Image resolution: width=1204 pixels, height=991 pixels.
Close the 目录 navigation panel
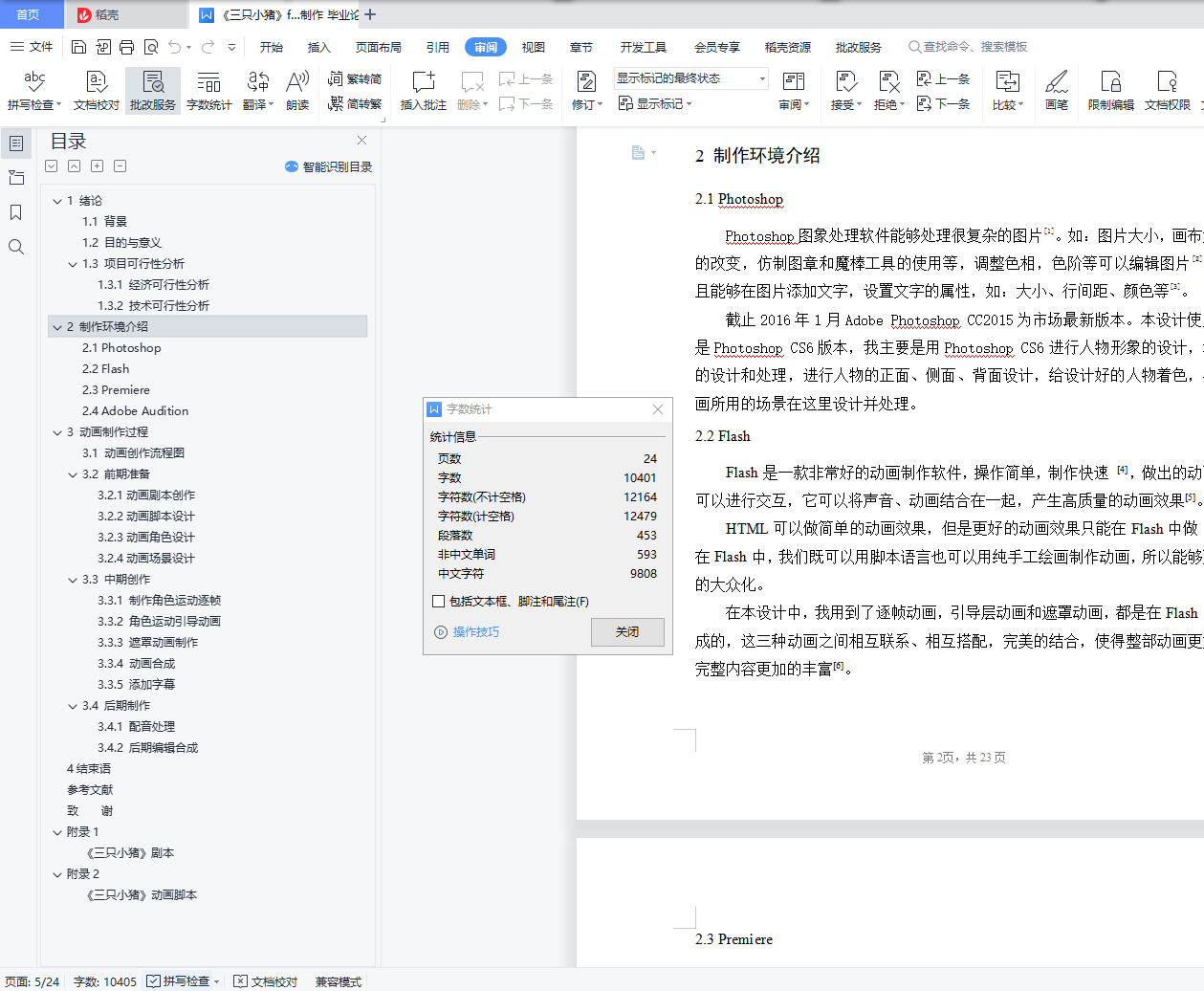[x=361, y=141]
